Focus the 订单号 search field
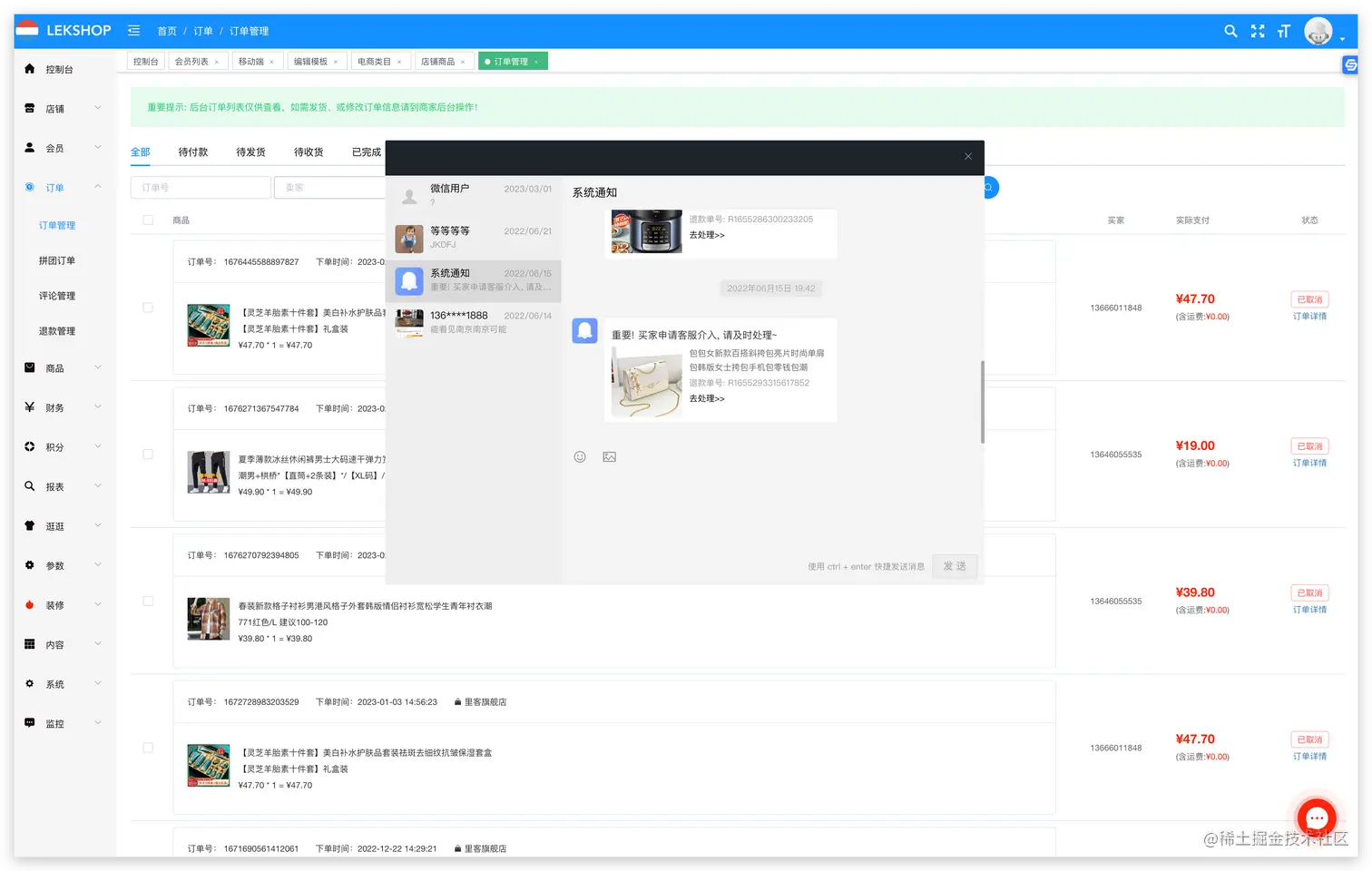 click(201, 188)
